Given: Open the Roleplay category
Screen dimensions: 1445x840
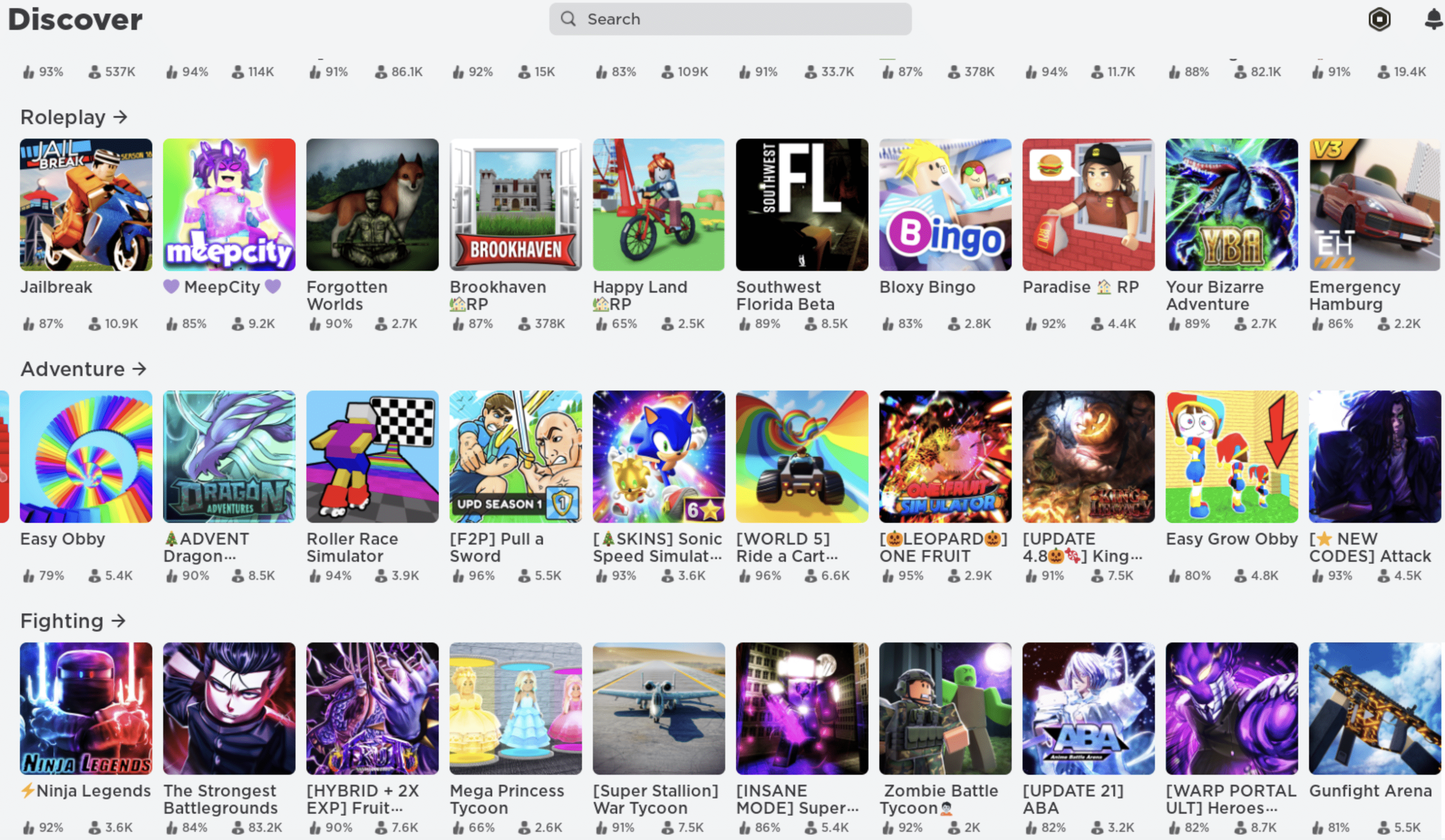Looking at the screenshot, I should point(73,117).
